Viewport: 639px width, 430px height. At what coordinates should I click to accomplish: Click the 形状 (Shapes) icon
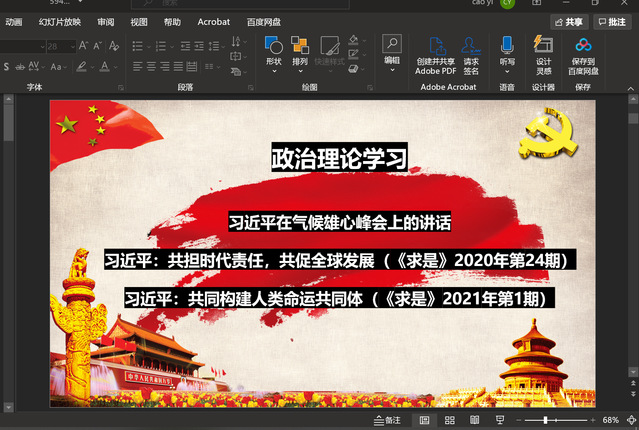[x=273, y=50]
